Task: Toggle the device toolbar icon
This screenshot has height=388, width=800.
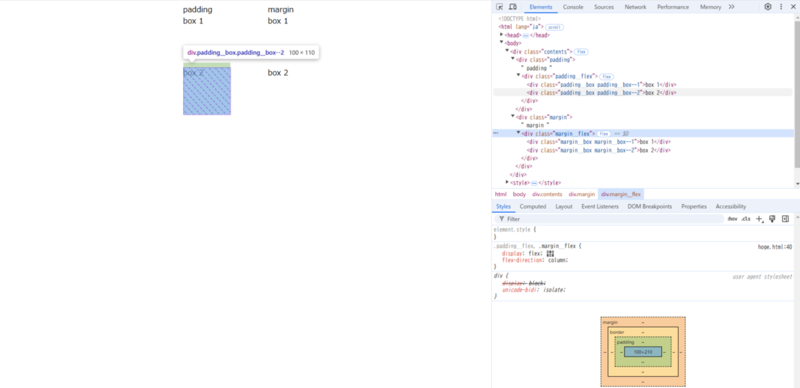Action: point(513,7)
